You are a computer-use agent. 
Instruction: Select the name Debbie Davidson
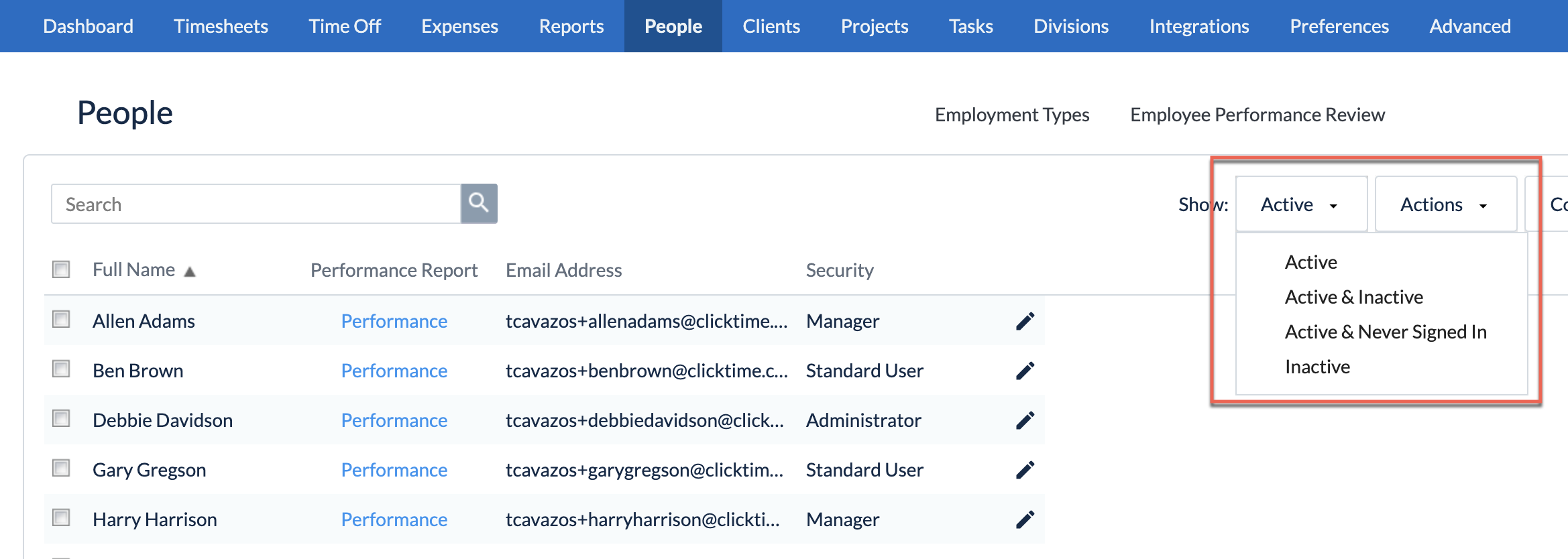[x=162, y=420]
